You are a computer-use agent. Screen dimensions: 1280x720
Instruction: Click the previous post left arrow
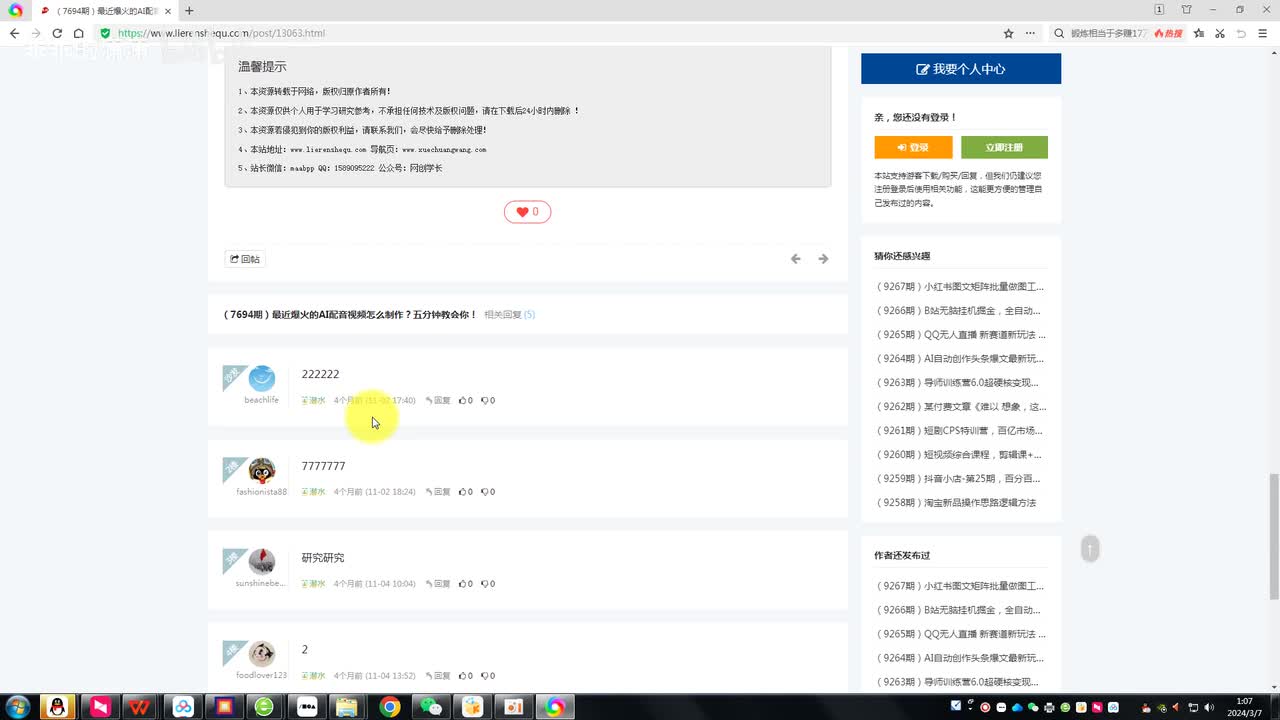(x=796, y=259)
